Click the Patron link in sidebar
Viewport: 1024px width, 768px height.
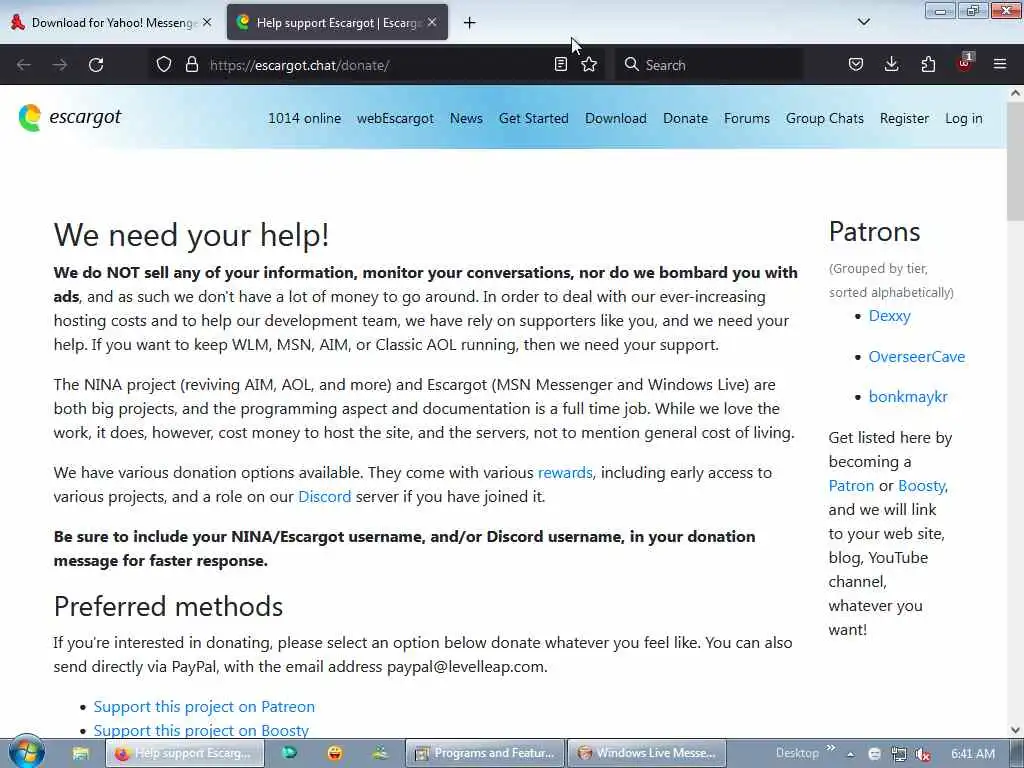pyautogui.click(x=851, y=485)
